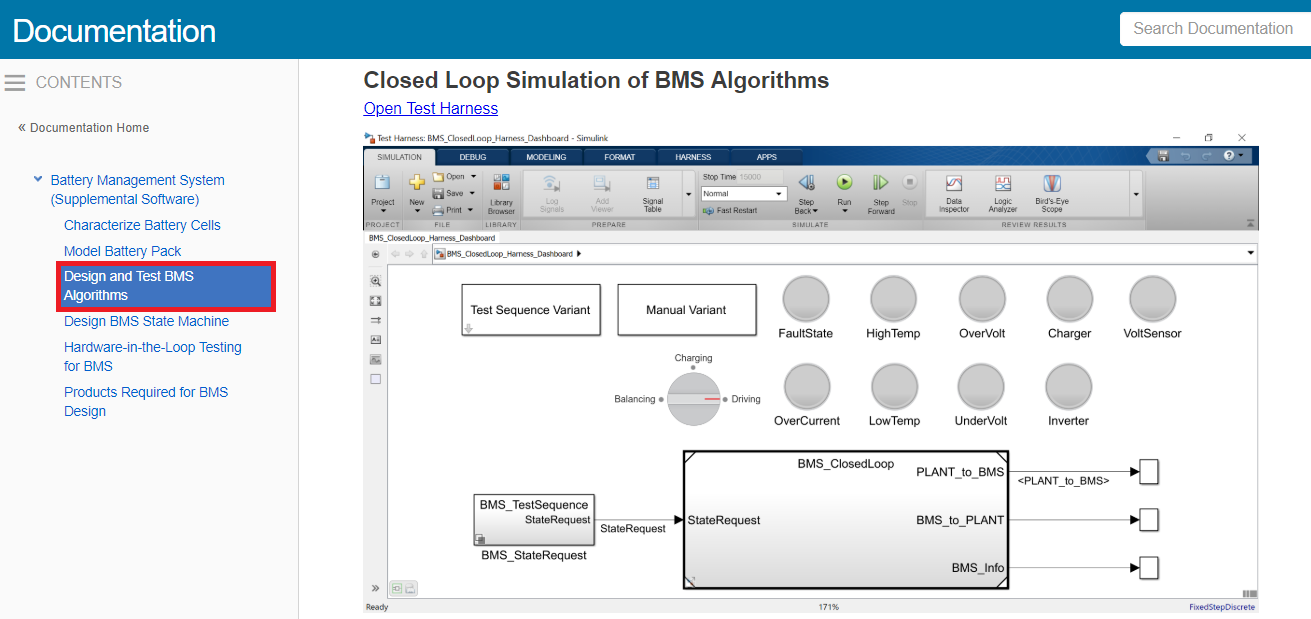Open the Model Battery Pack link
Image resolution: width=1311 pixels, height=619 pixels.
(x=122, y=251)
